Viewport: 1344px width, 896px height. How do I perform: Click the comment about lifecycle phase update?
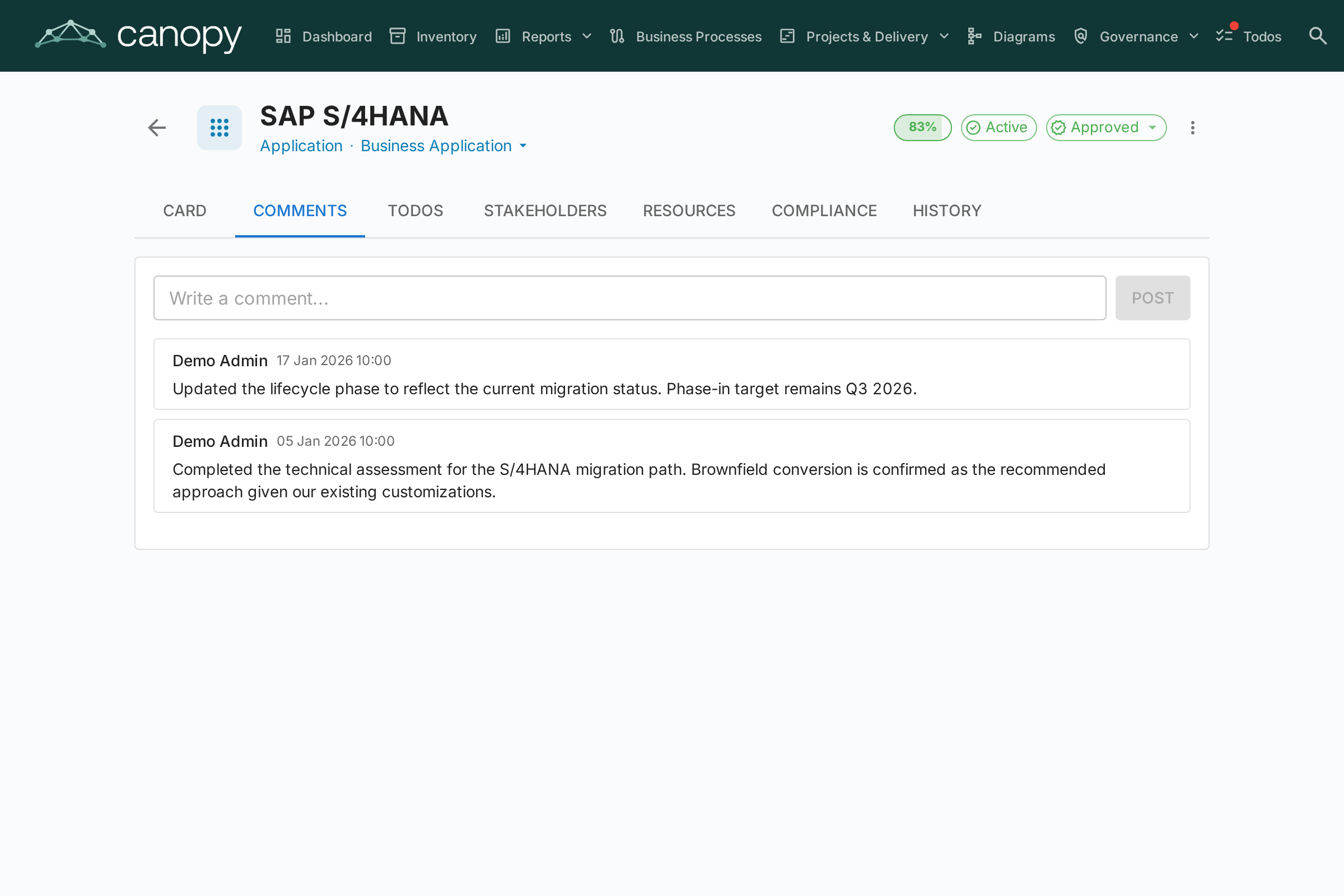tap(544, 389)
